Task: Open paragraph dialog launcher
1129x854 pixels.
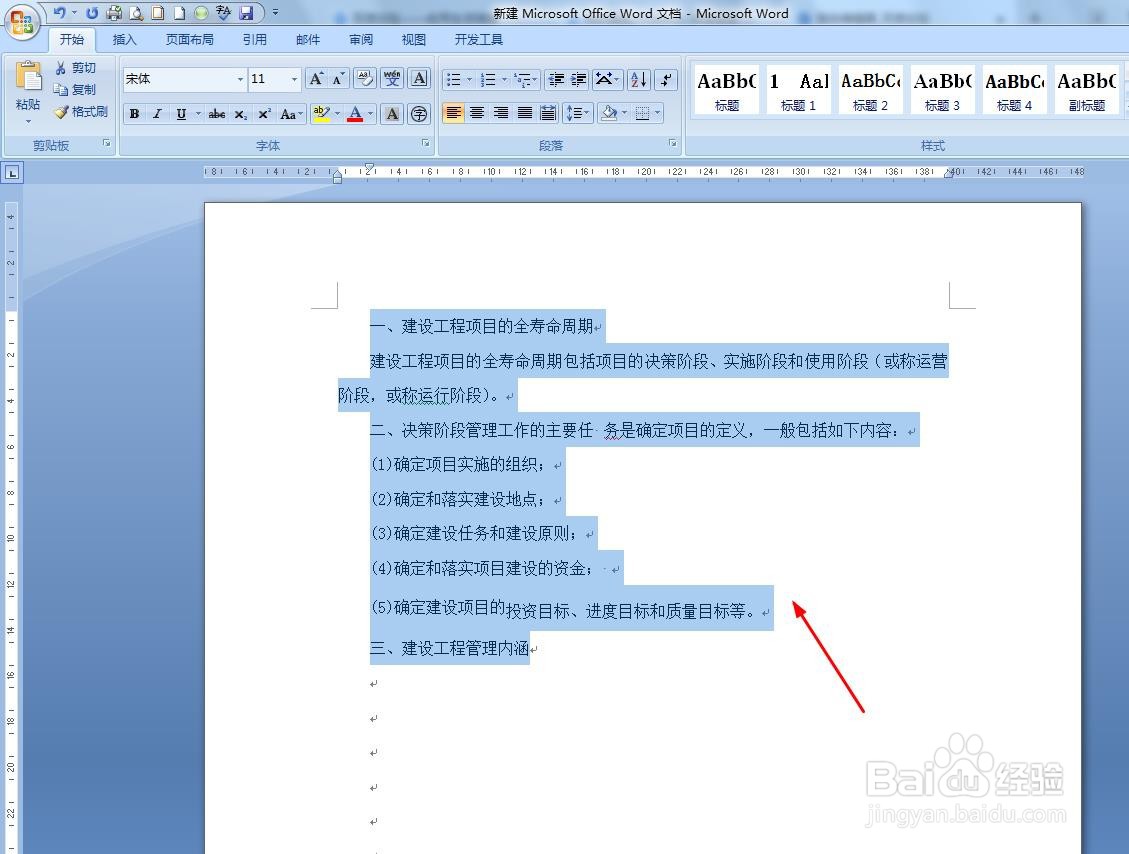Action: (x=673, y=143)
